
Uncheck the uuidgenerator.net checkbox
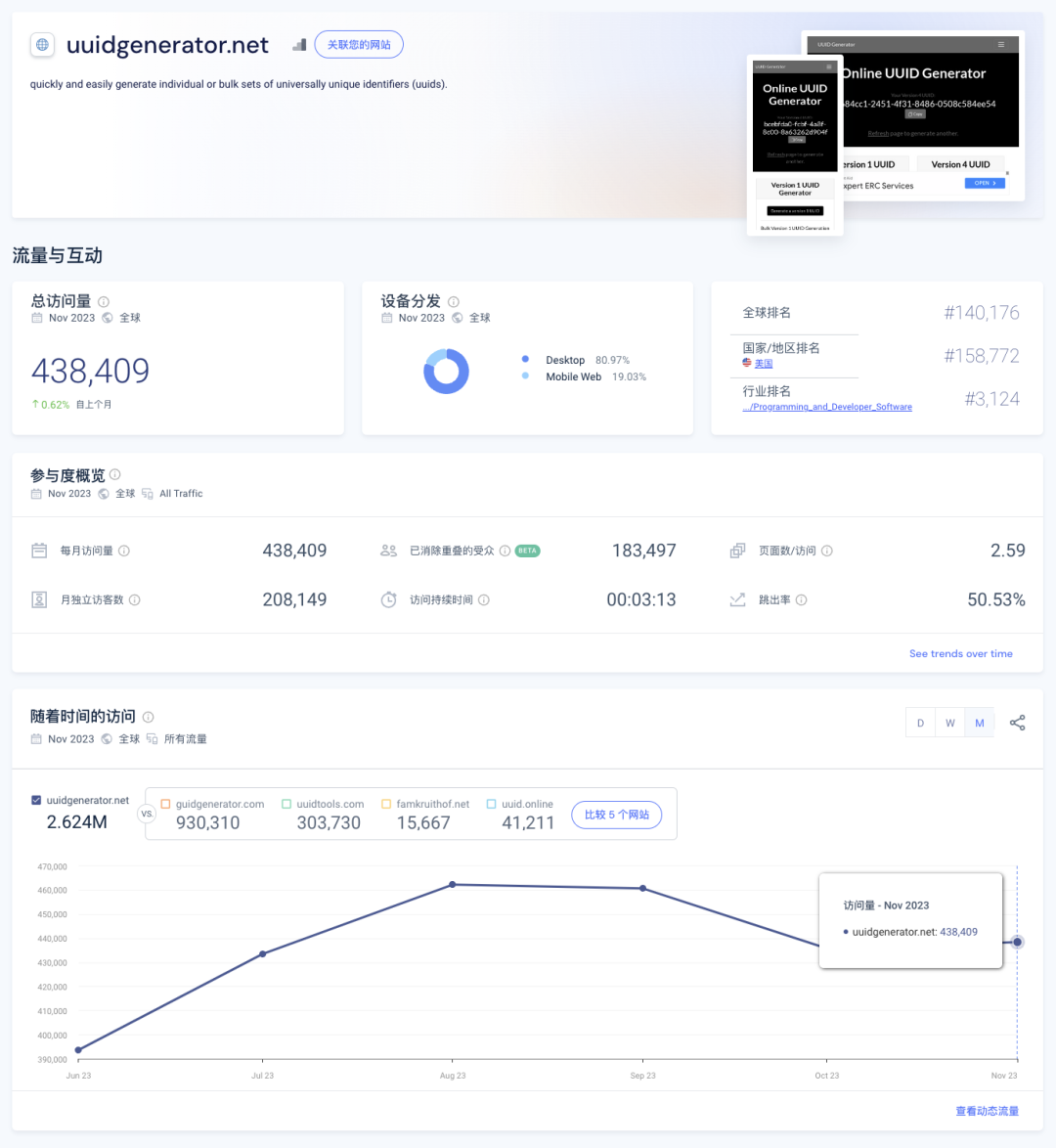point(36,800)
